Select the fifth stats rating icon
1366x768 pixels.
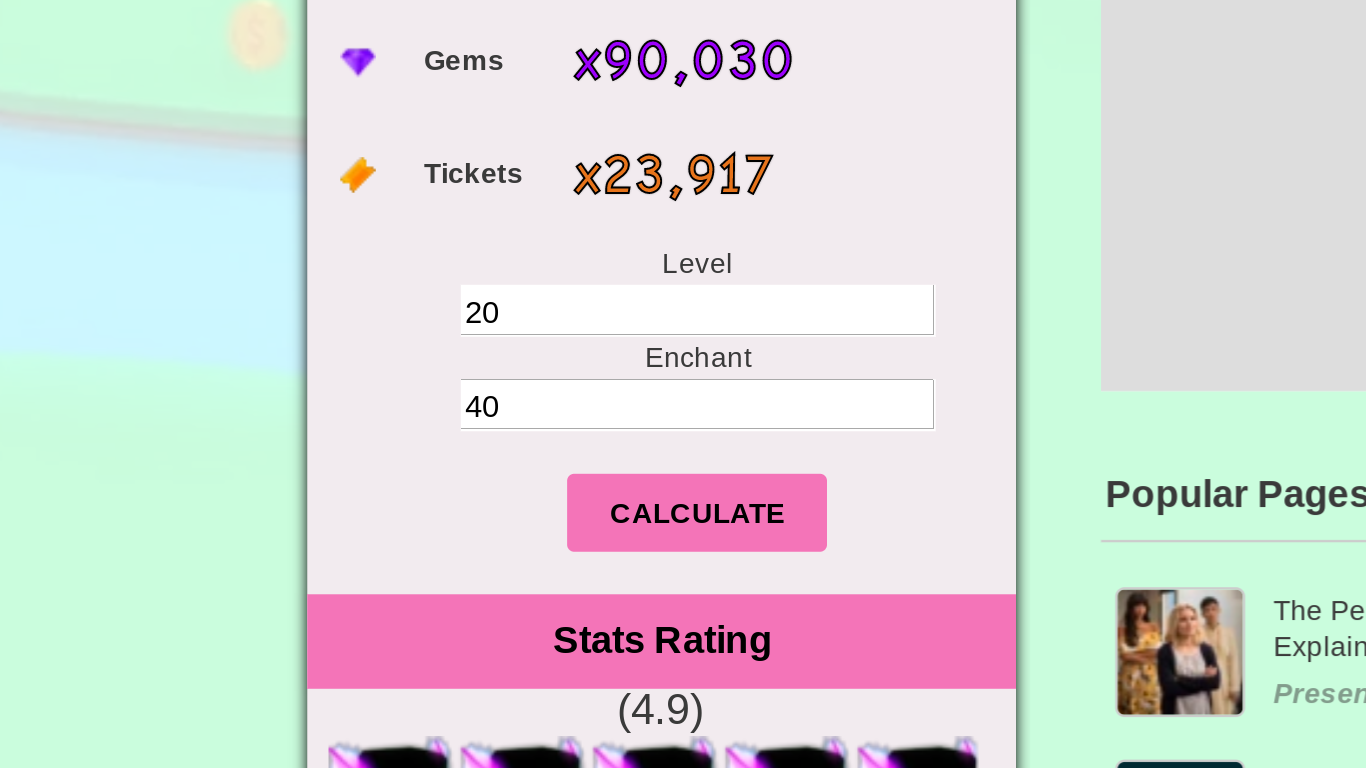coord(917,753)
